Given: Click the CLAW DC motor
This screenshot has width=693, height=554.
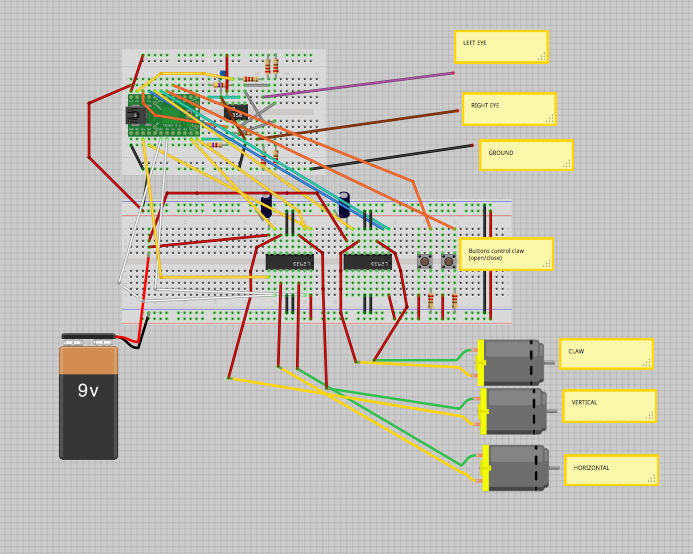Looking at the screenshot, I should click(x=513, y=363).
